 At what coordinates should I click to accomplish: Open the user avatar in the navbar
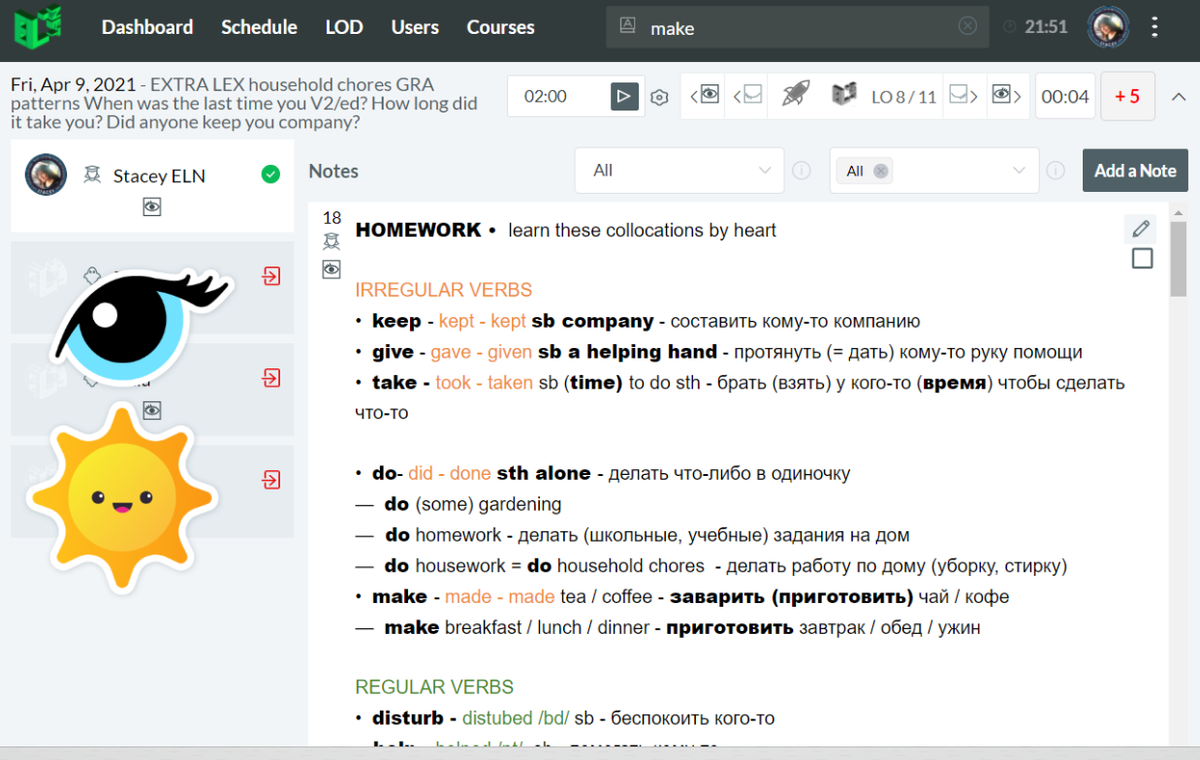pos(1108,27)
